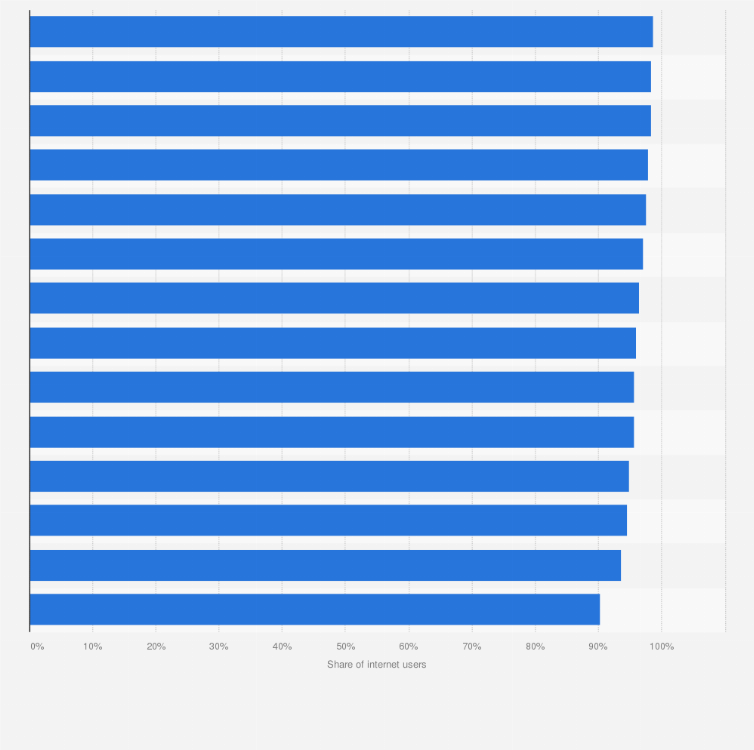Click the shortest bar in the chart
Screen dimensions: 754x750
coord(314,609)
